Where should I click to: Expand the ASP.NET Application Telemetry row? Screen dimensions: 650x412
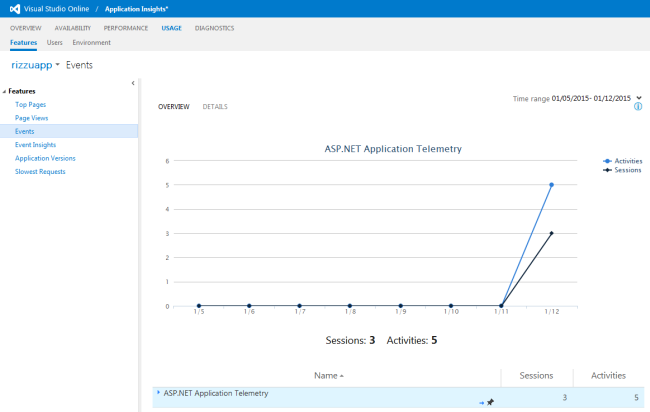point(157,392)
